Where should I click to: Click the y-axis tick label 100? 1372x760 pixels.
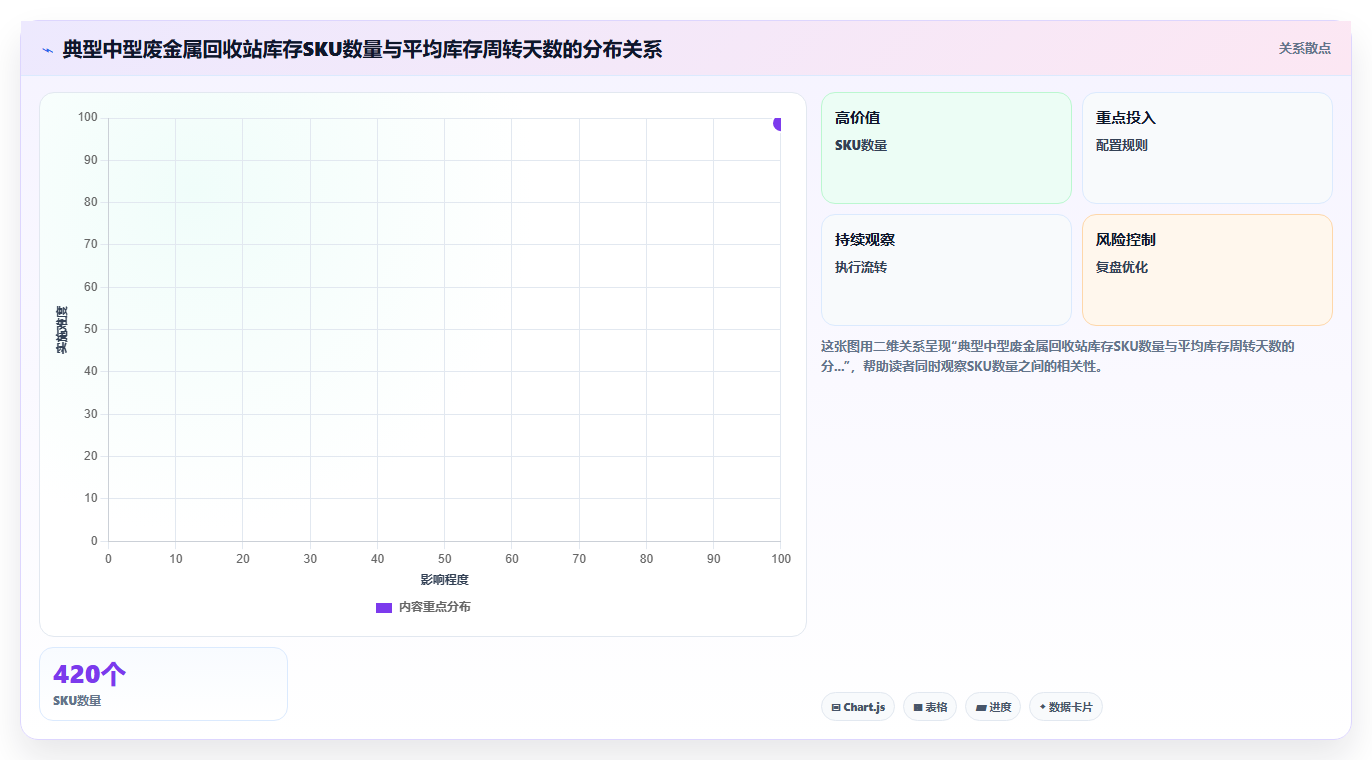88,117
